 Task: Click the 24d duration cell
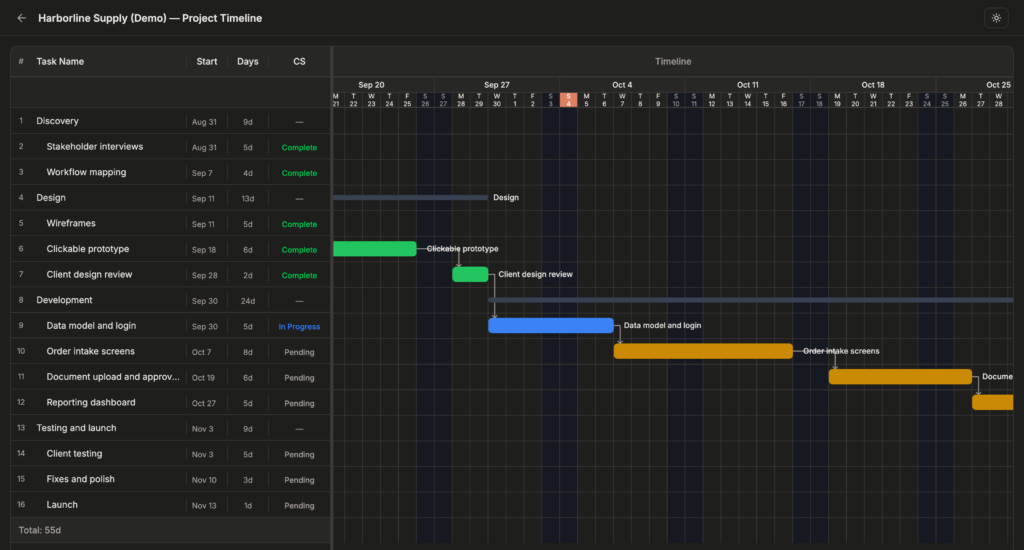click(x=248, y=301)
